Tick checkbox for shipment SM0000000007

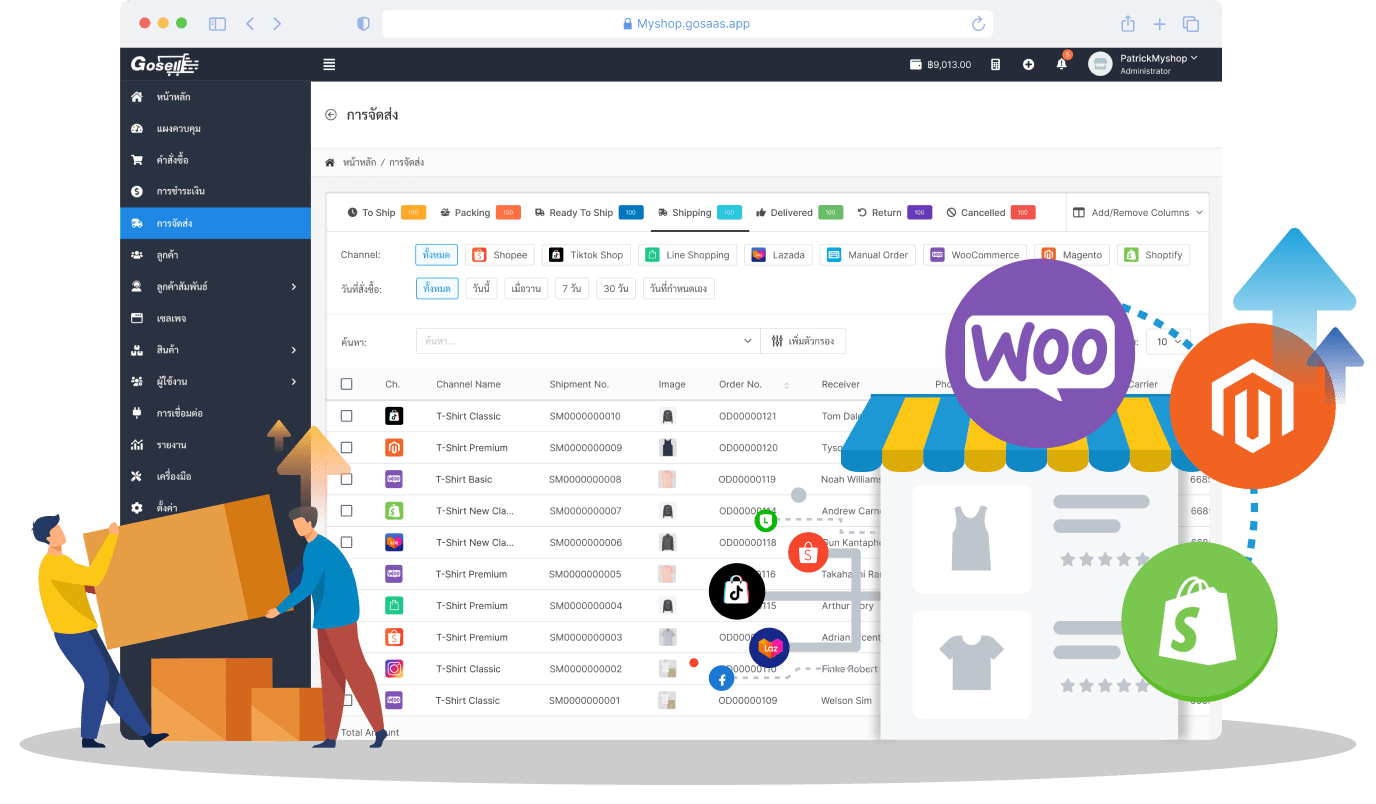pos(346,511)
